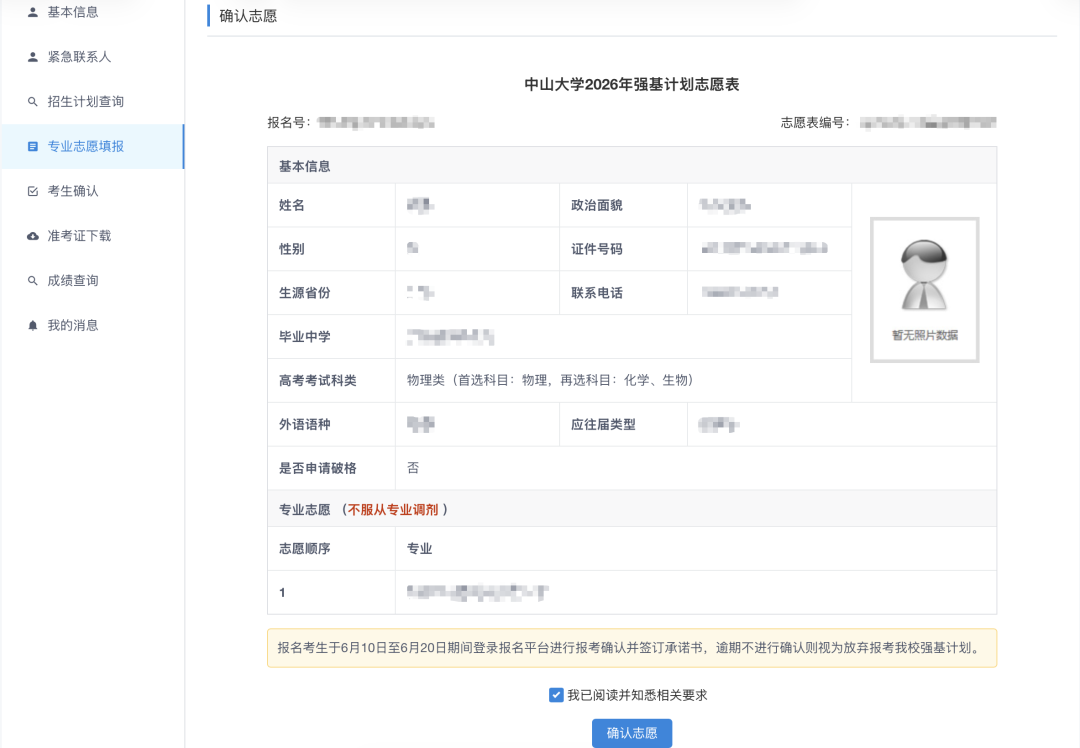Click the 确认志愿 page header title

tap(248, 16)
